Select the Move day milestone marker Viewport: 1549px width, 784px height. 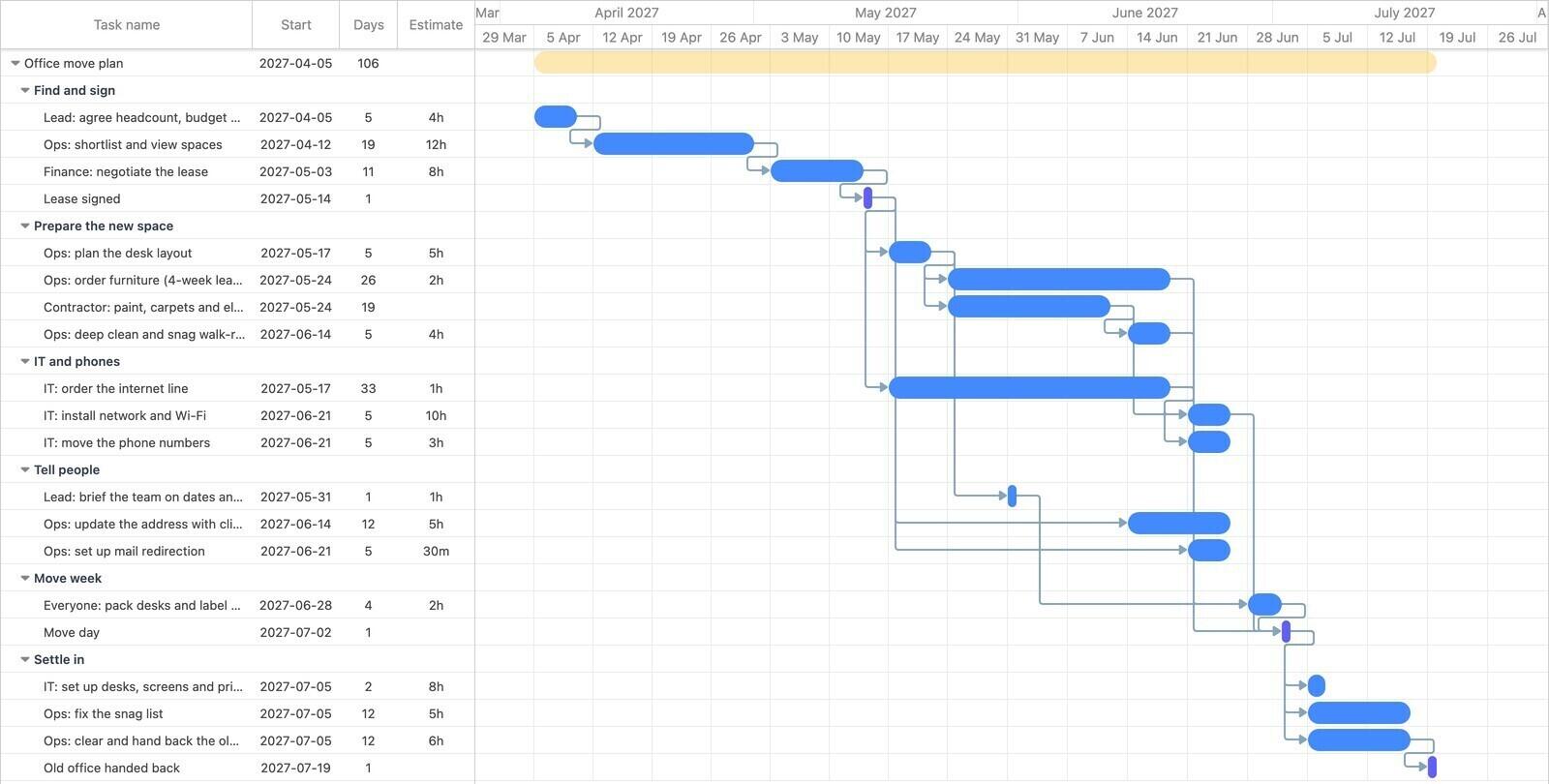(x=1286, y=632)
